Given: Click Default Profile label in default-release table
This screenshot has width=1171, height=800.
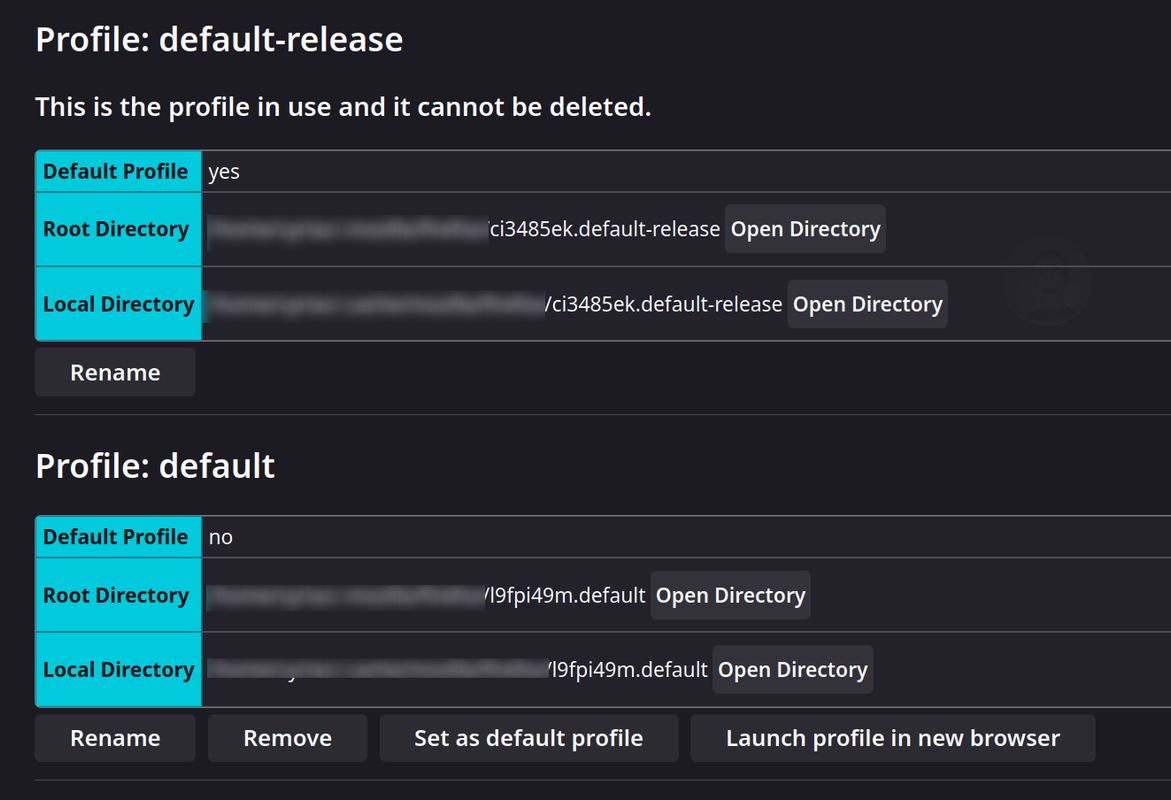Looking at the screenshot, I should pyautogui.click(x=119, y=172).
